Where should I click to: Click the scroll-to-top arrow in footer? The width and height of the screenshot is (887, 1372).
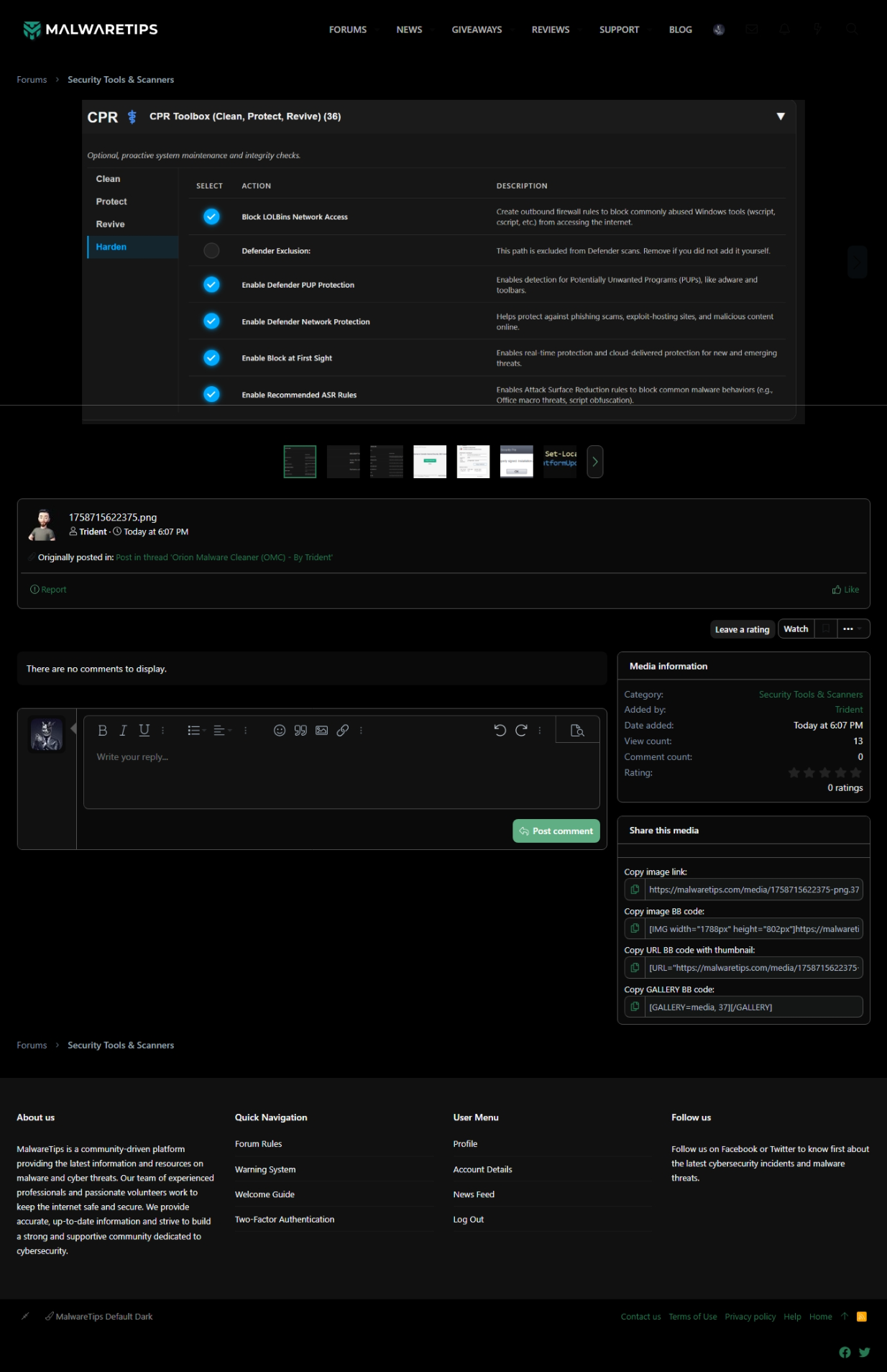[845, 1317]
